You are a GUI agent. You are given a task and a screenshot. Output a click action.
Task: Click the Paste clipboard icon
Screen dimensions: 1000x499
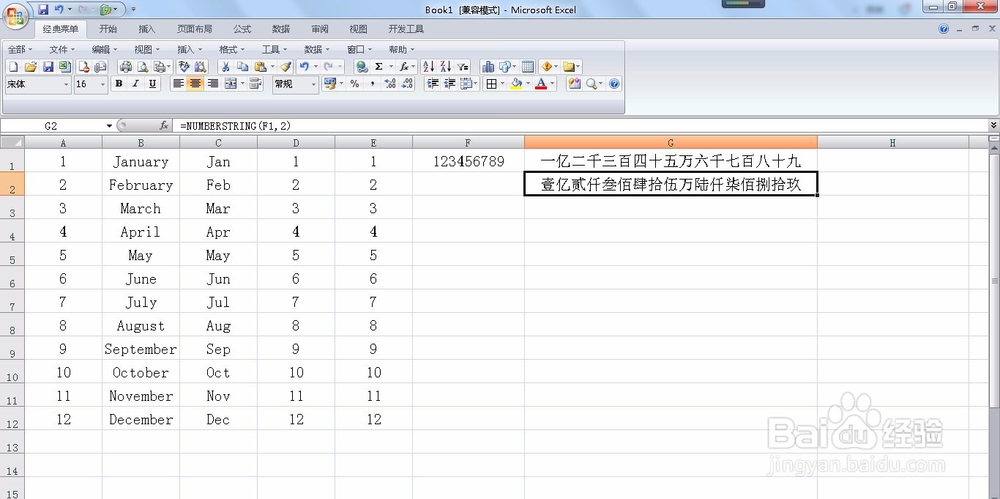pos(260,66)
